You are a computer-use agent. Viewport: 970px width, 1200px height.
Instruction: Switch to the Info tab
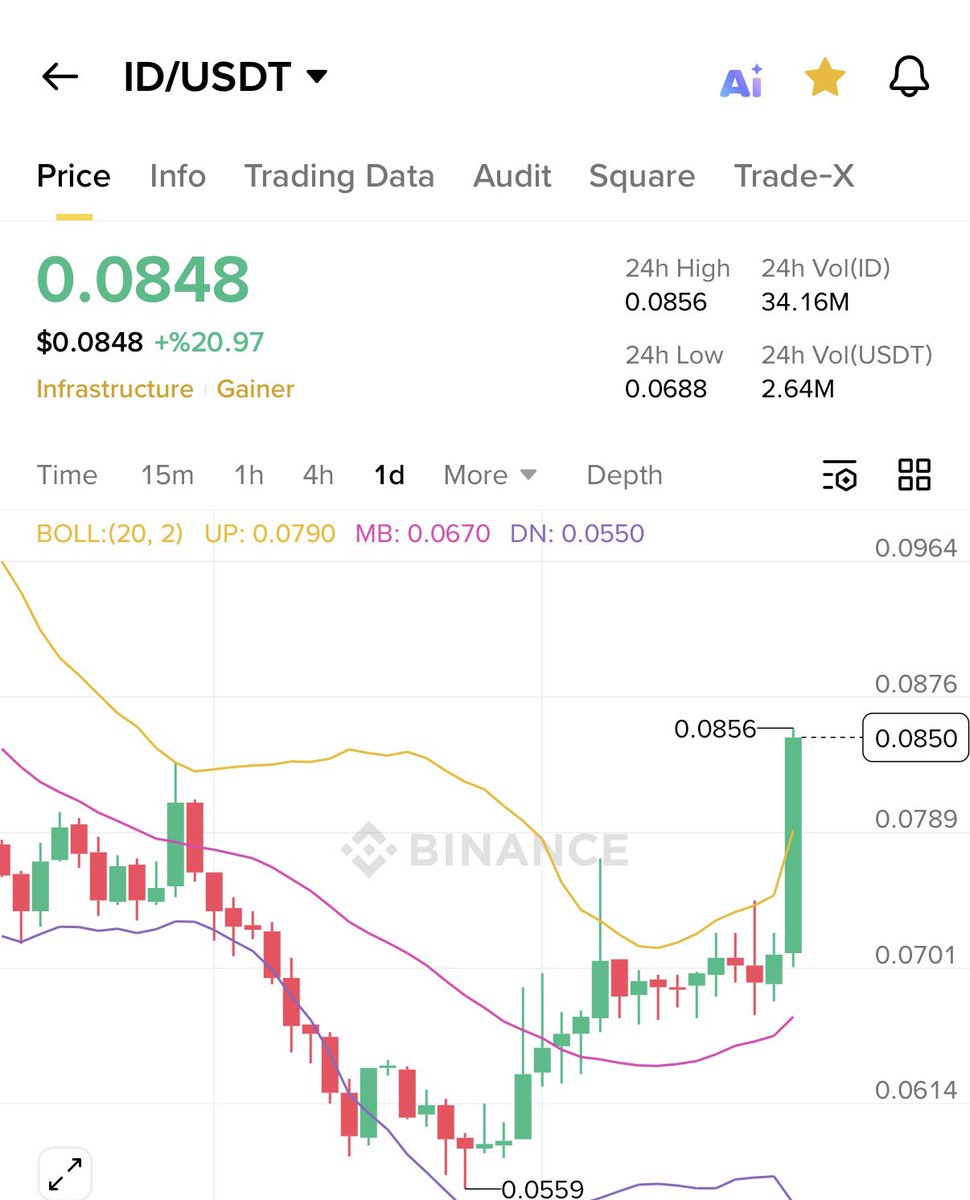click(178, 177)
